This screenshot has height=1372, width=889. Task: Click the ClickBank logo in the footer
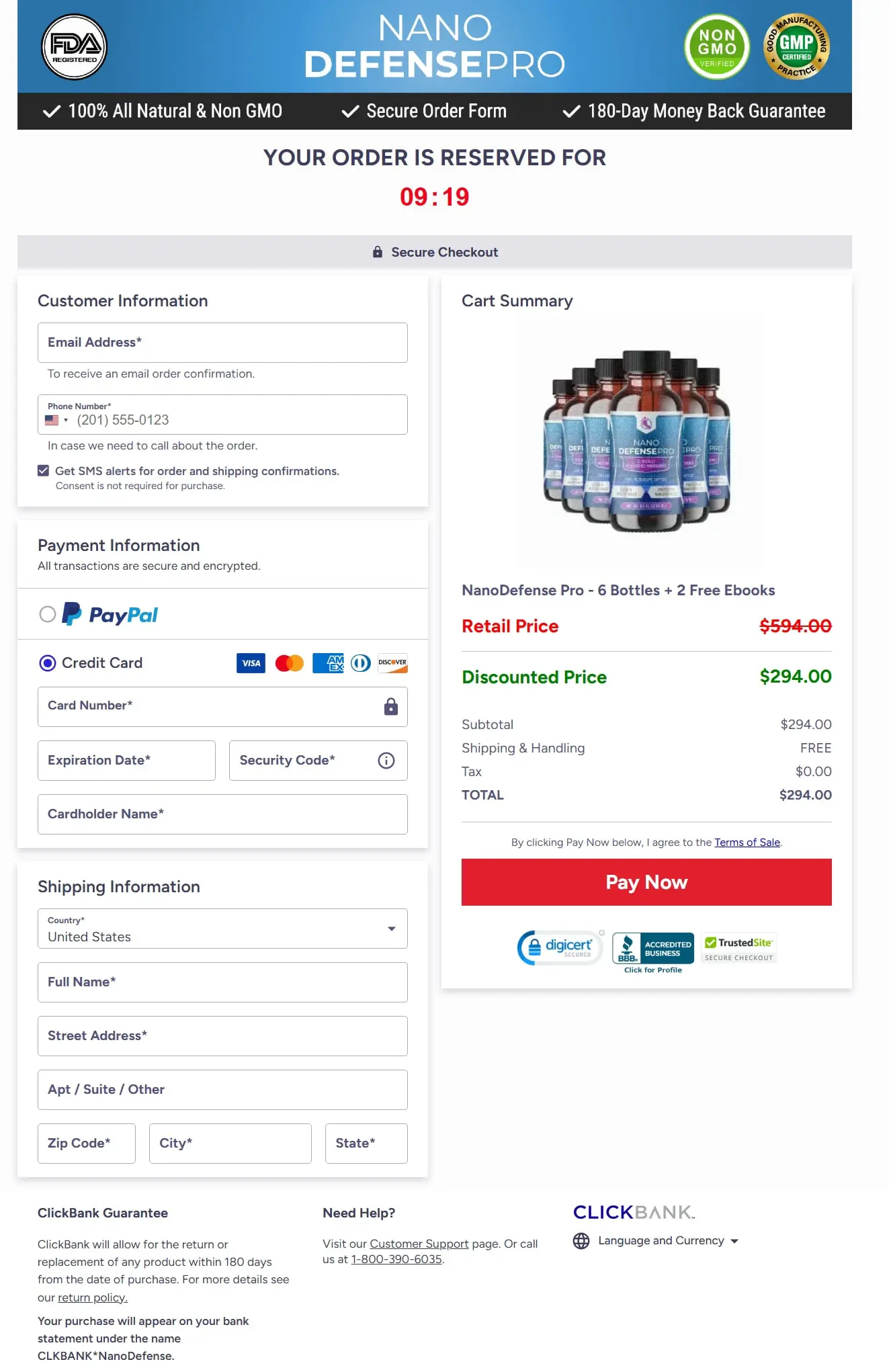pyautogui.click(x=632, y=1211)
